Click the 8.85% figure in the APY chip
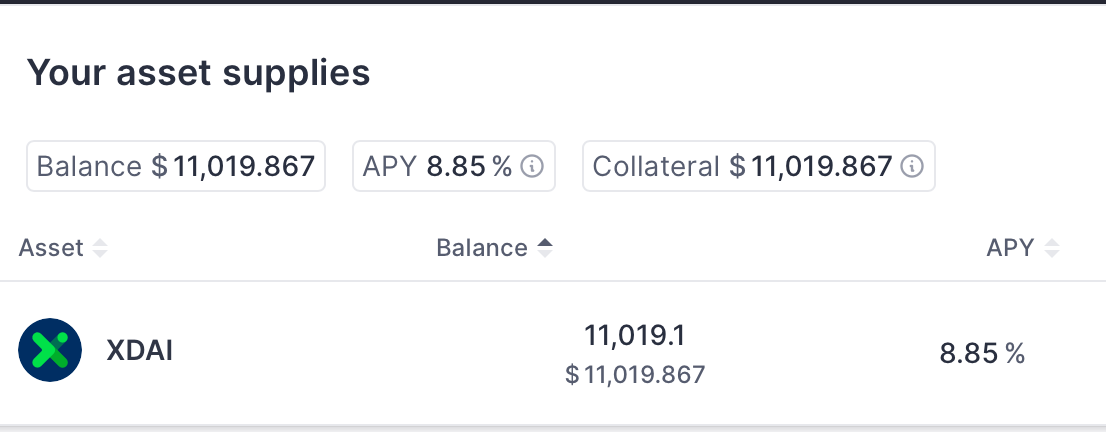The height and width of the screenshot is (432, 1106). pos(469,167)
